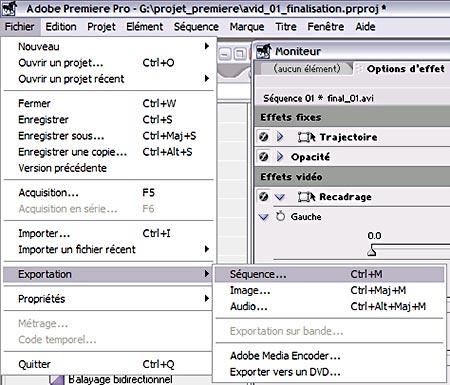Image resolution: width=450 pixels, height=385 pixels.
Task: Choose Fermer from the menu
Action: (x=109, y=103)
